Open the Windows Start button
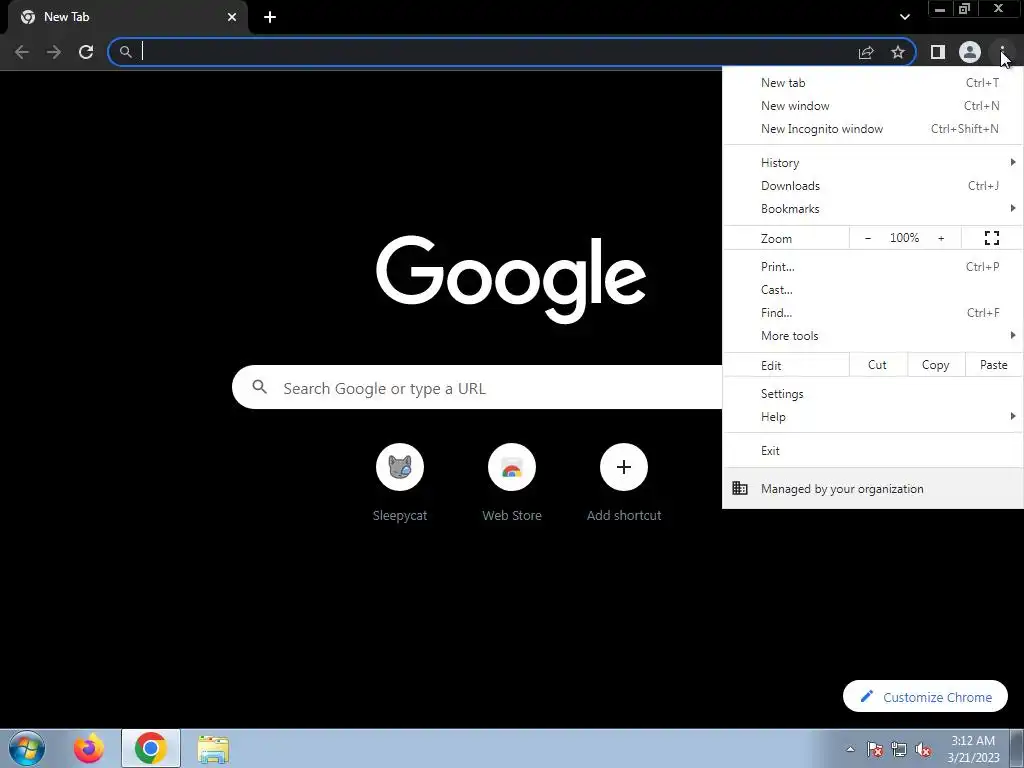1024x768 pixels. 27,748
